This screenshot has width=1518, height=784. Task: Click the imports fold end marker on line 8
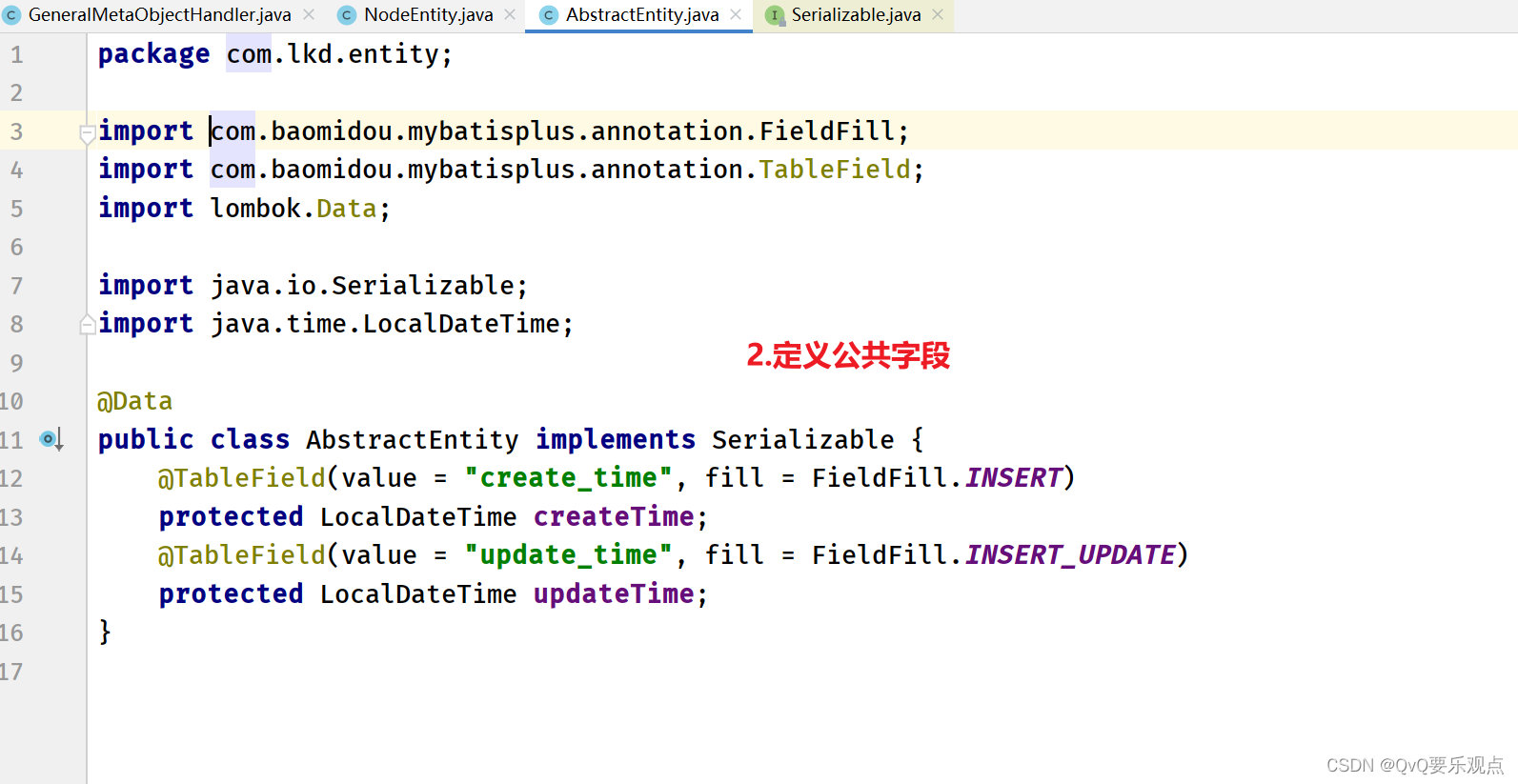[87, 324]
